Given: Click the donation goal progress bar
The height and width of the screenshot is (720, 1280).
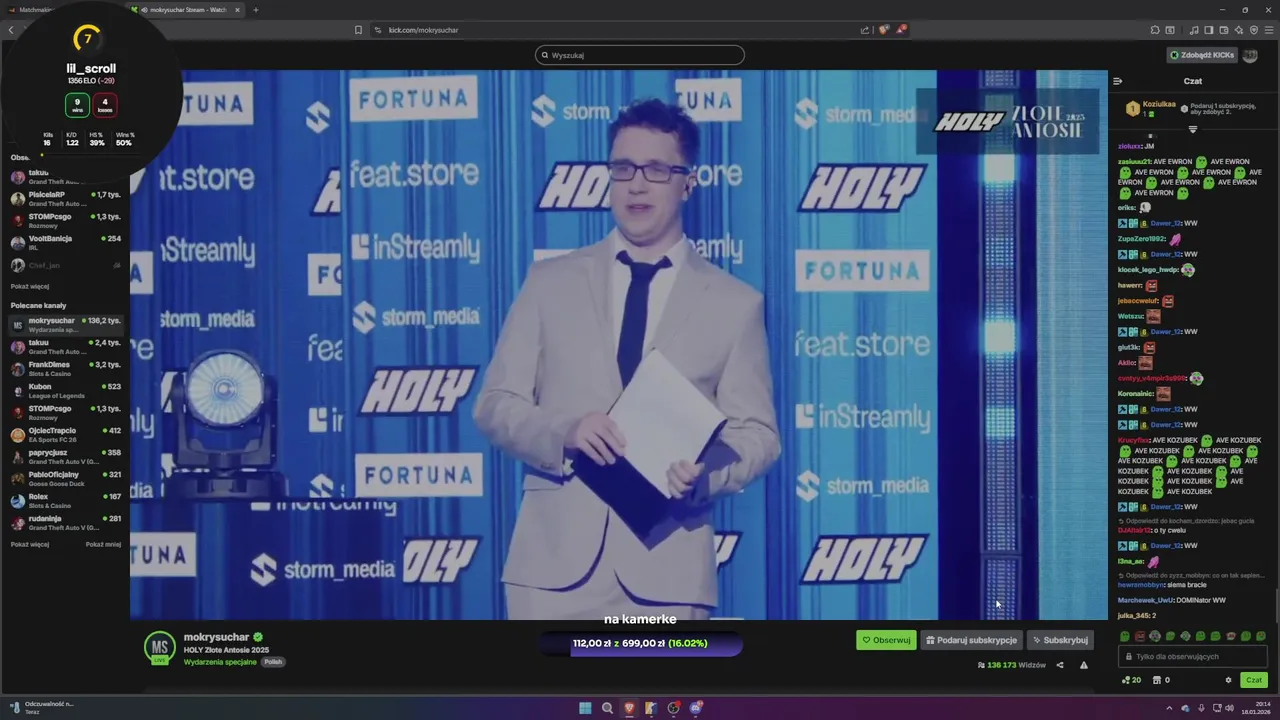Looking at the screenshot, I should (x=640, y=643).
